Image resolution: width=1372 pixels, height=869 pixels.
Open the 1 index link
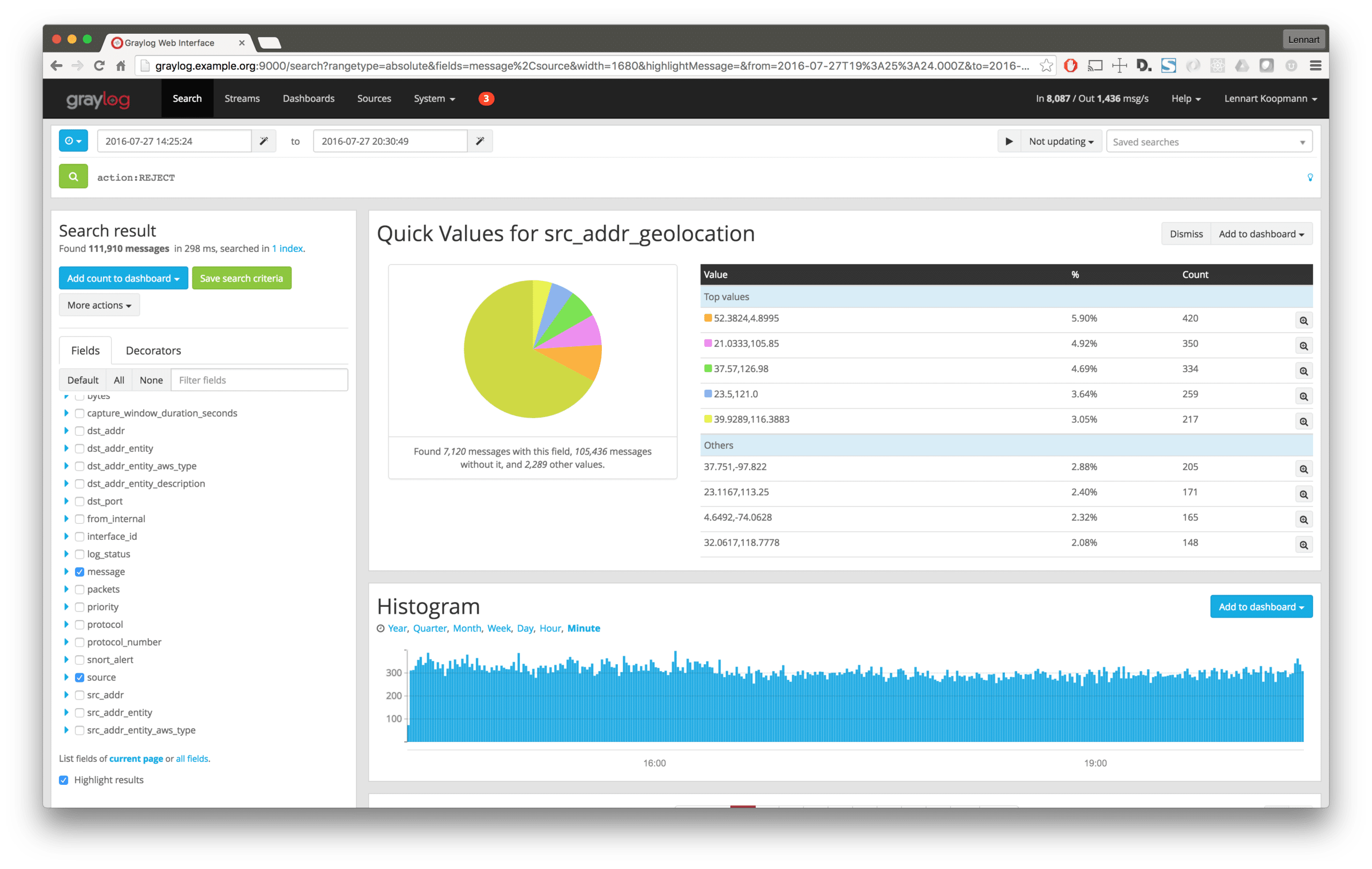(287, 248)
